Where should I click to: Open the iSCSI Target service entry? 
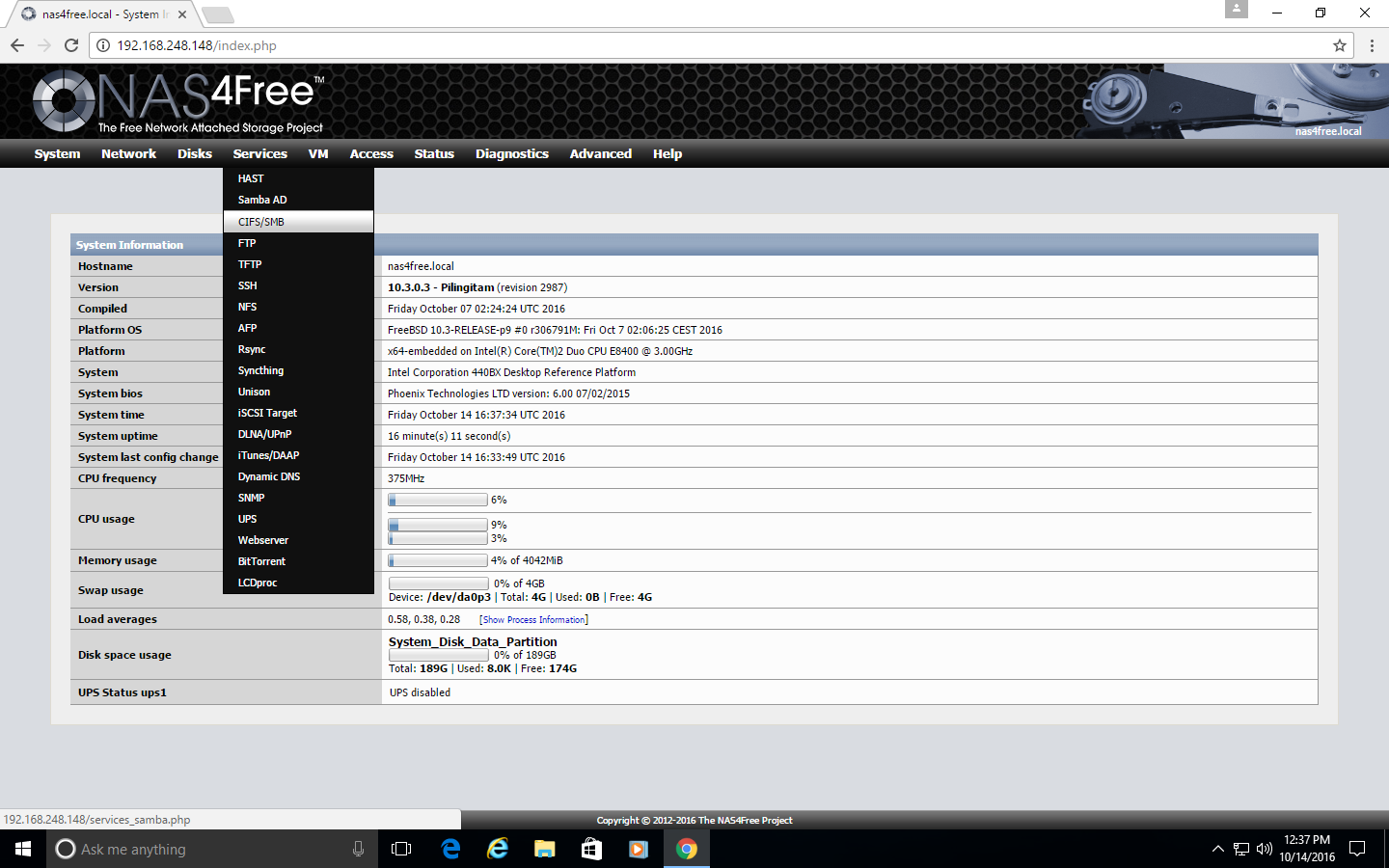coord(267,413)
